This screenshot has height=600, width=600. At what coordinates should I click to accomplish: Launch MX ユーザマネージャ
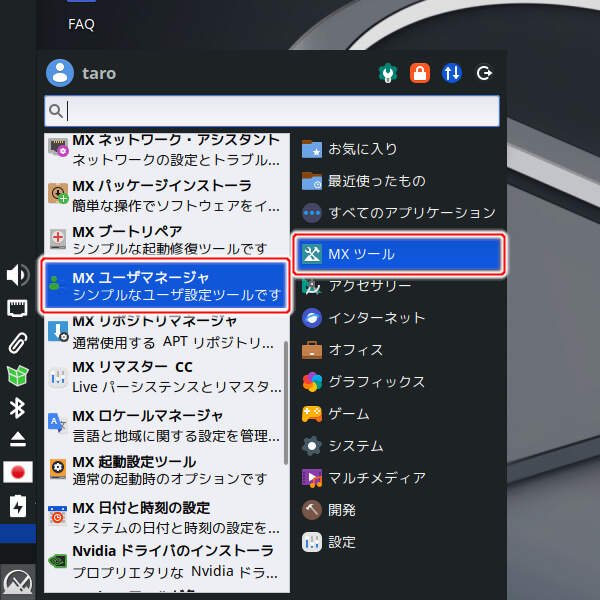(165, 285)
